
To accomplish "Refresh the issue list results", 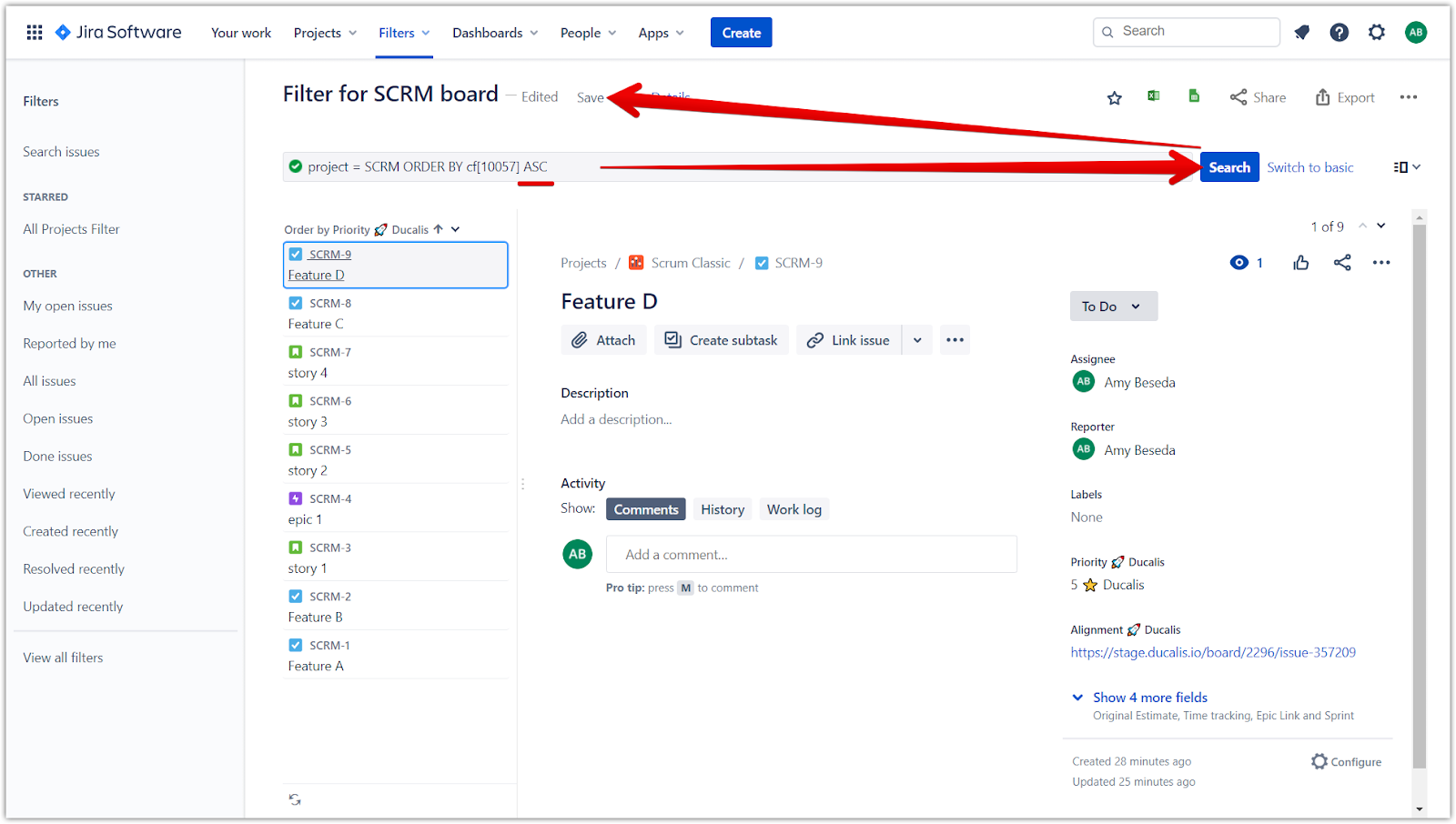I will tap(295, 799).
